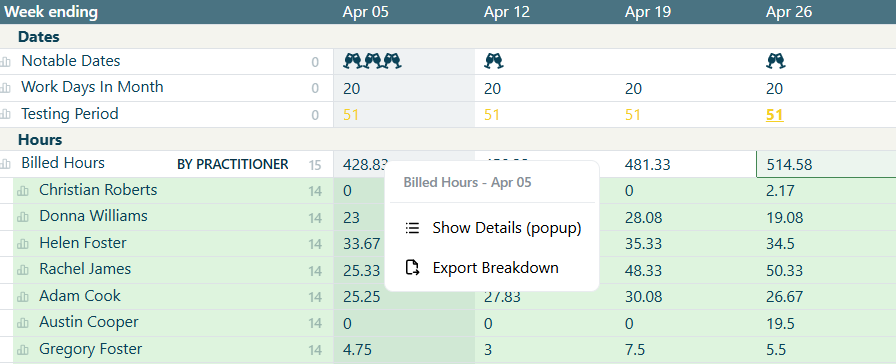Click the Notable Dates row label
Viewport: 896px width, 364px height.
(x=71, y=61)
